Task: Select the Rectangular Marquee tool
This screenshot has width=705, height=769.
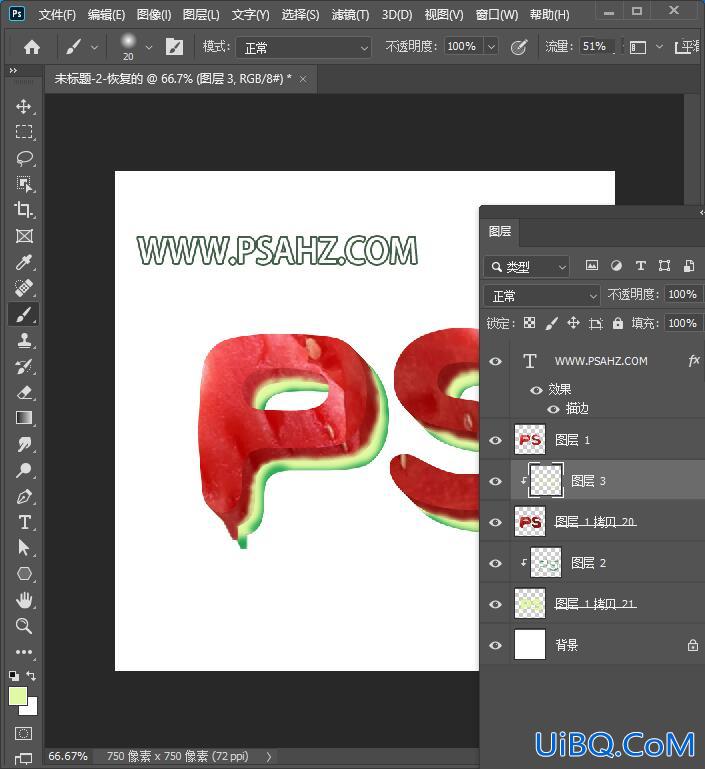Action: pos(24,132)
